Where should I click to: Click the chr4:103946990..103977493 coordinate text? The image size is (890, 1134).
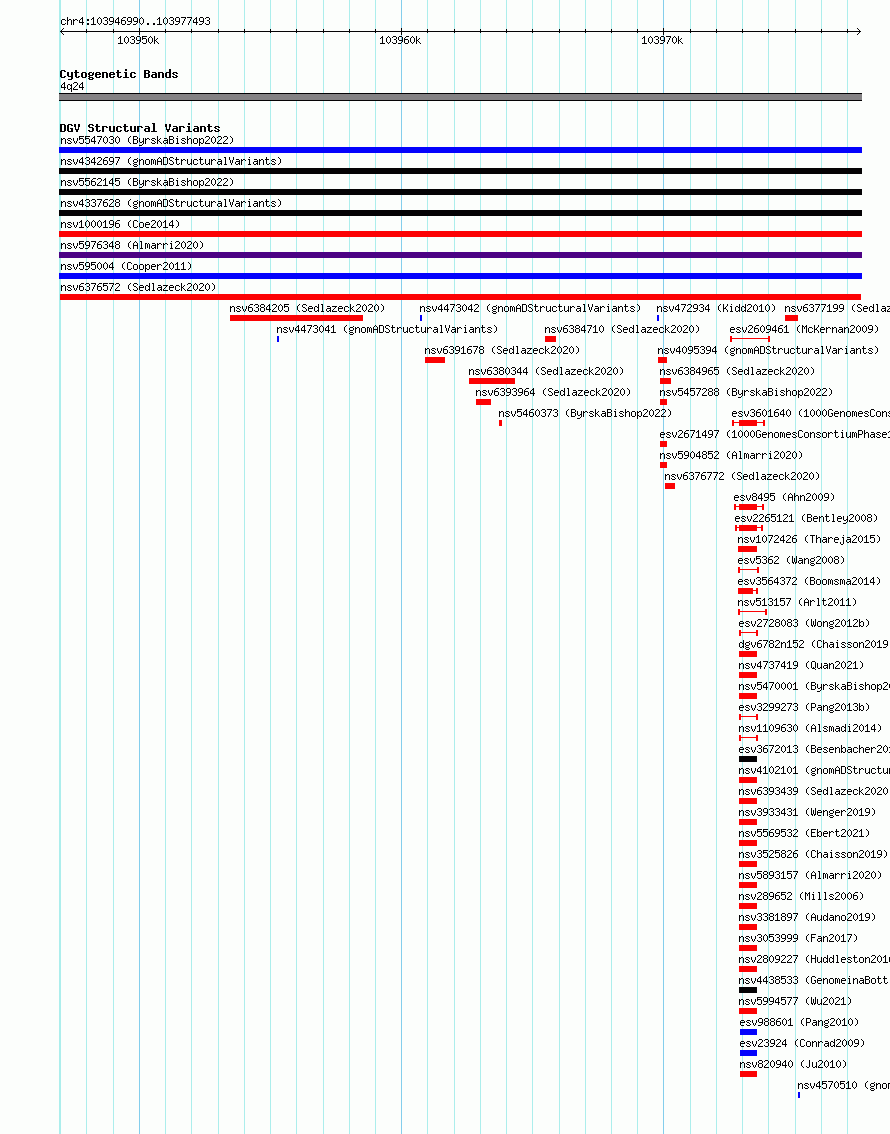click(135, 21)
